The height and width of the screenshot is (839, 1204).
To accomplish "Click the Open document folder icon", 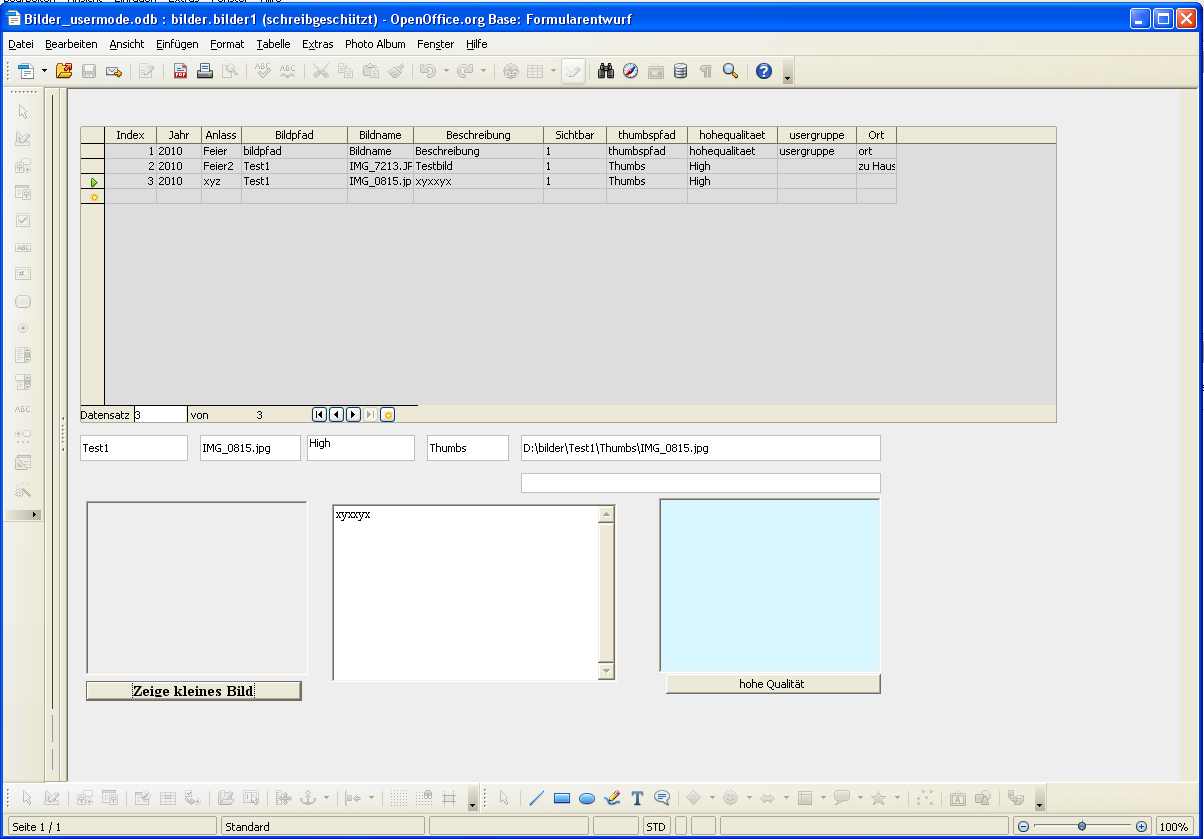I will tap(64, 71).
